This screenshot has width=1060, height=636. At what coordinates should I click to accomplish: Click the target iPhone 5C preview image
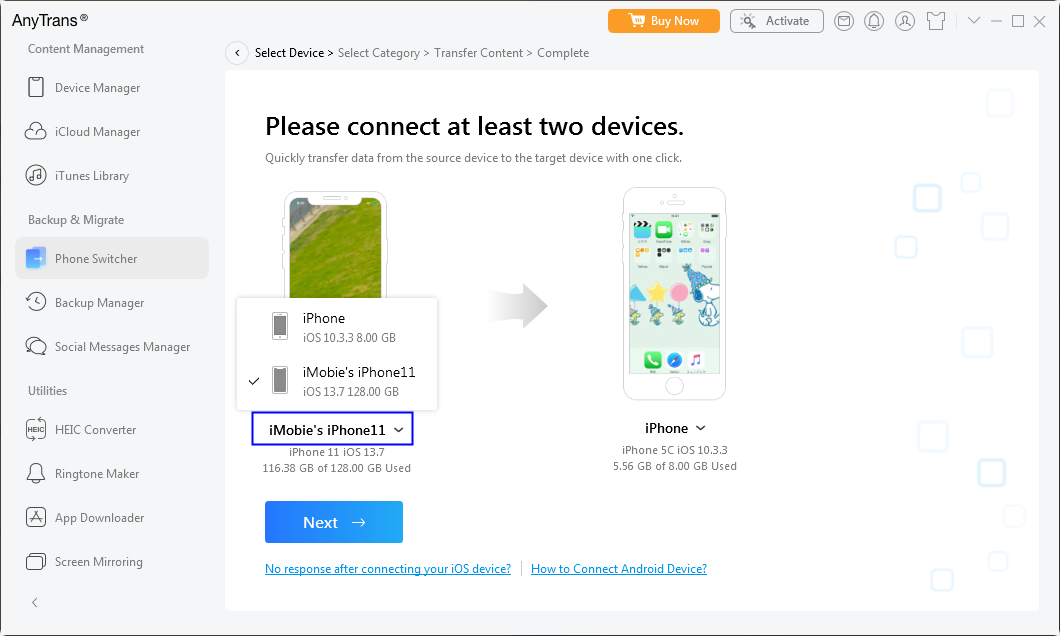click(674, 294)
